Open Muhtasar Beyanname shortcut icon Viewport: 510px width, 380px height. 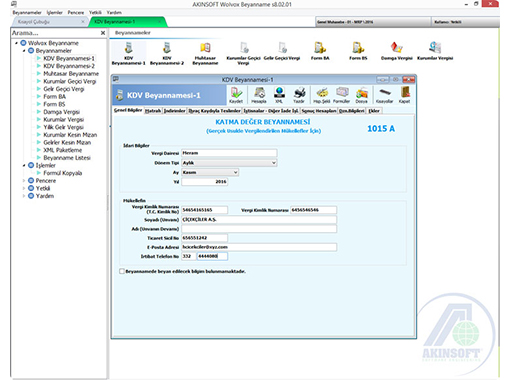pyautogui.click(x=205, y=48)
